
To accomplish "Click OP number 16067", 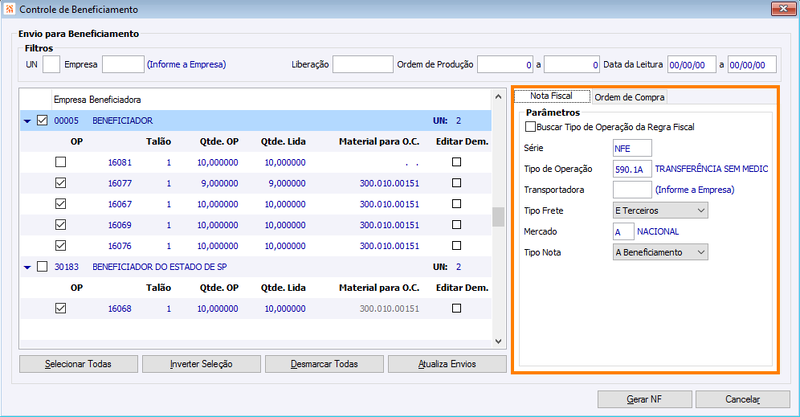I will click(119, 204).
